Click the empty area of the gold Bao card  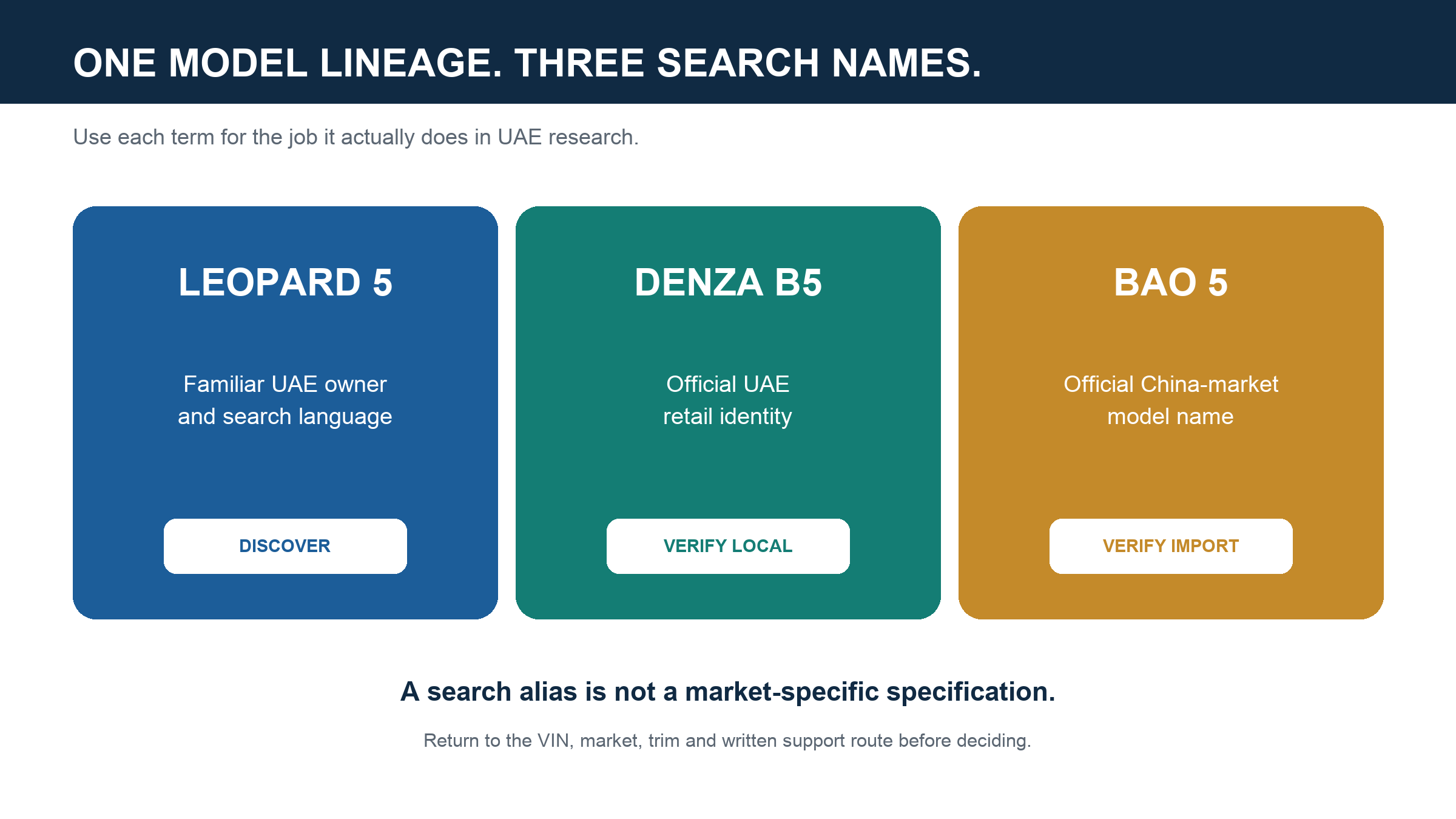point(1171,473)
